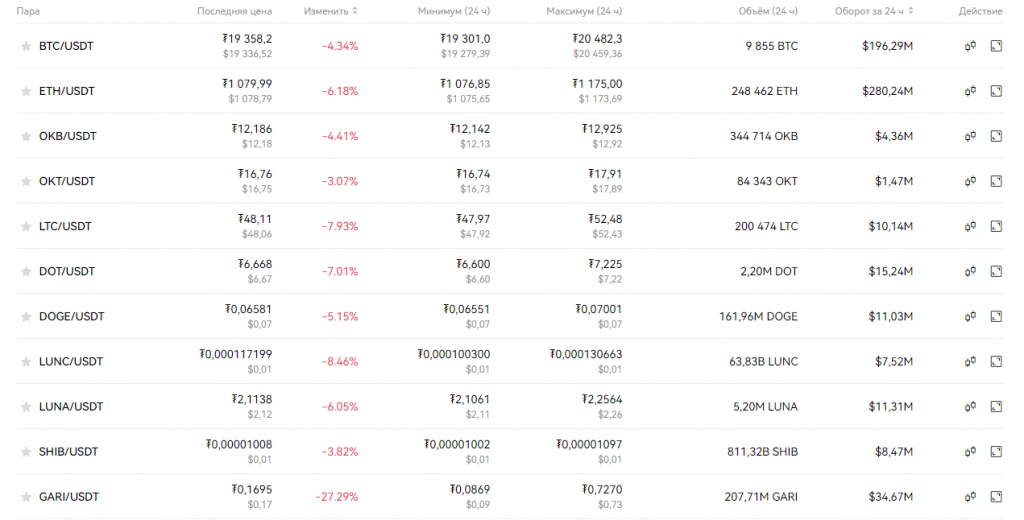This screenshot has width=1024, height=520.
Task: Open the GARI/USDT pair link
Action: (x=68, y=496)
